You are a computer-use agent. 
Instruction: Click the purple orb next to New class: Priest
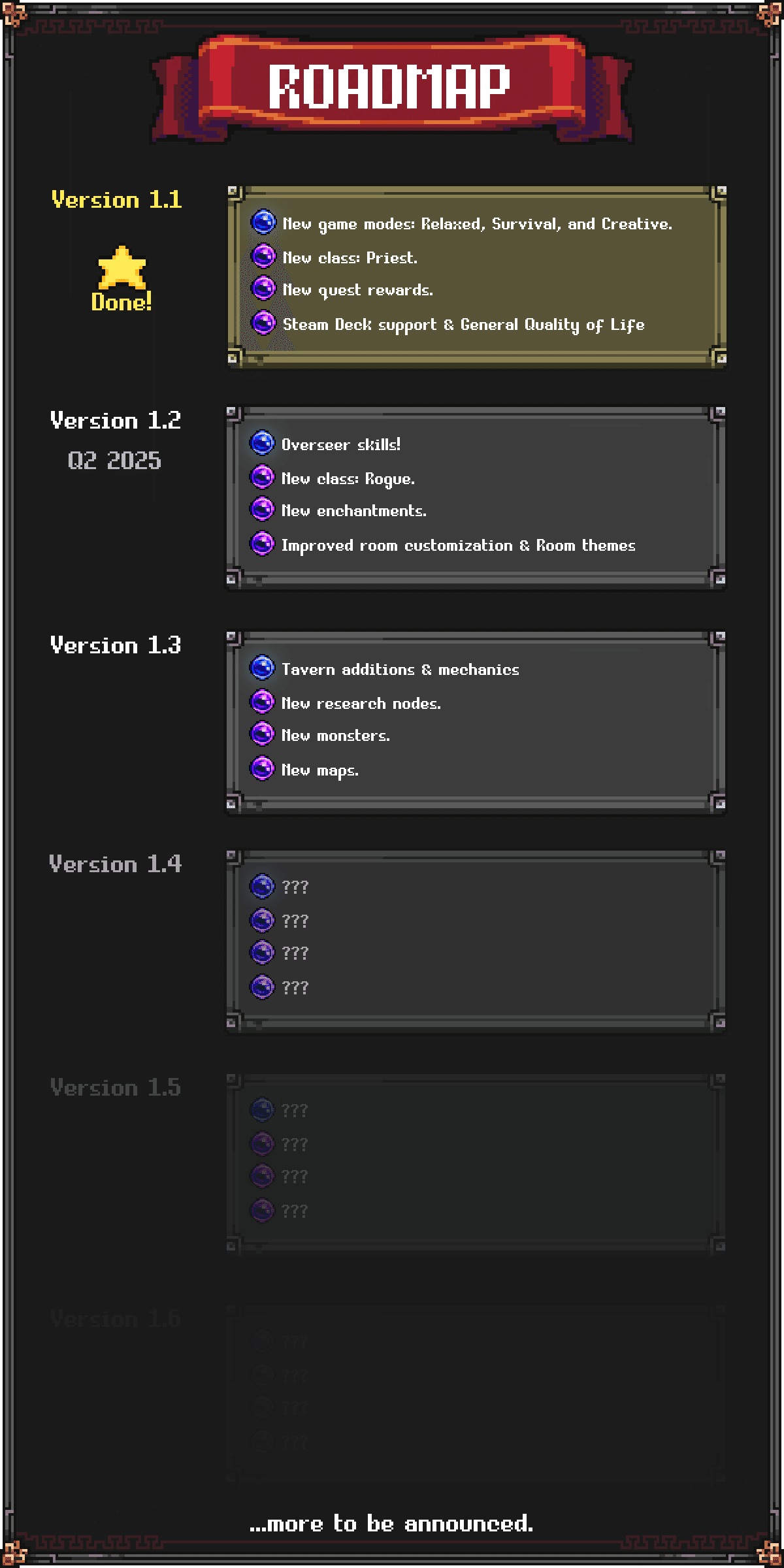263,256
